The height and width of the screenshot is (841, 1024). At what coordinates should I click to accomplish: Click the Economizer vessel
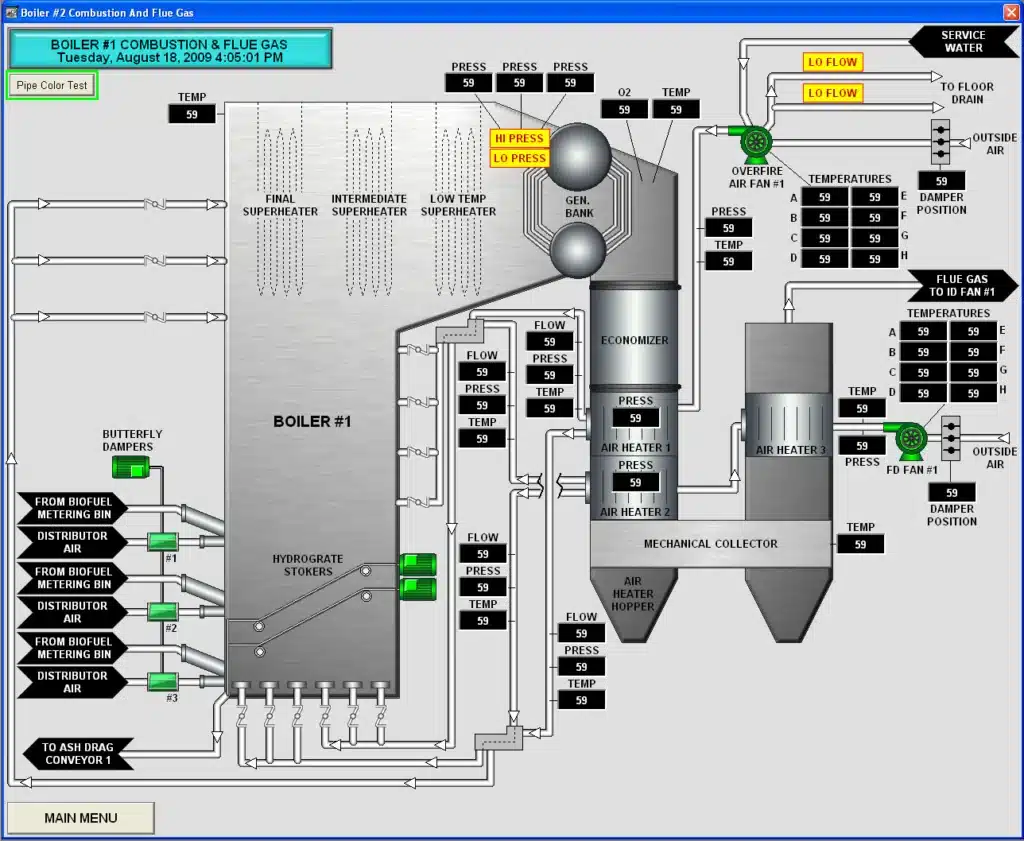point(634,340)
